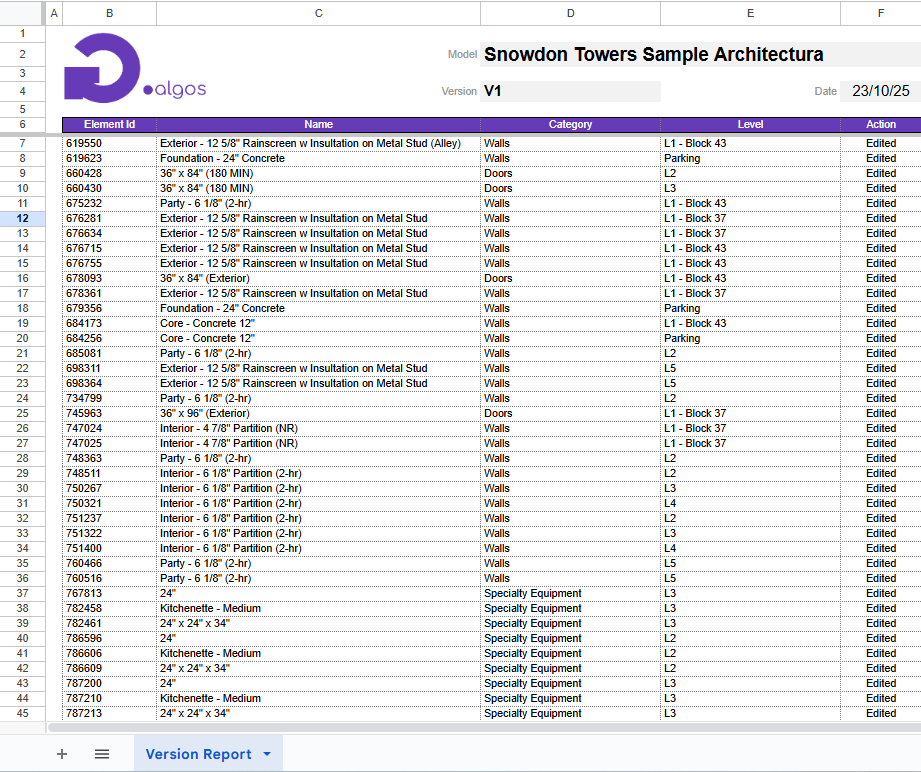Viewport: 921px width, 772px height.
Task: Select column F header
Action: click(880, 13)
